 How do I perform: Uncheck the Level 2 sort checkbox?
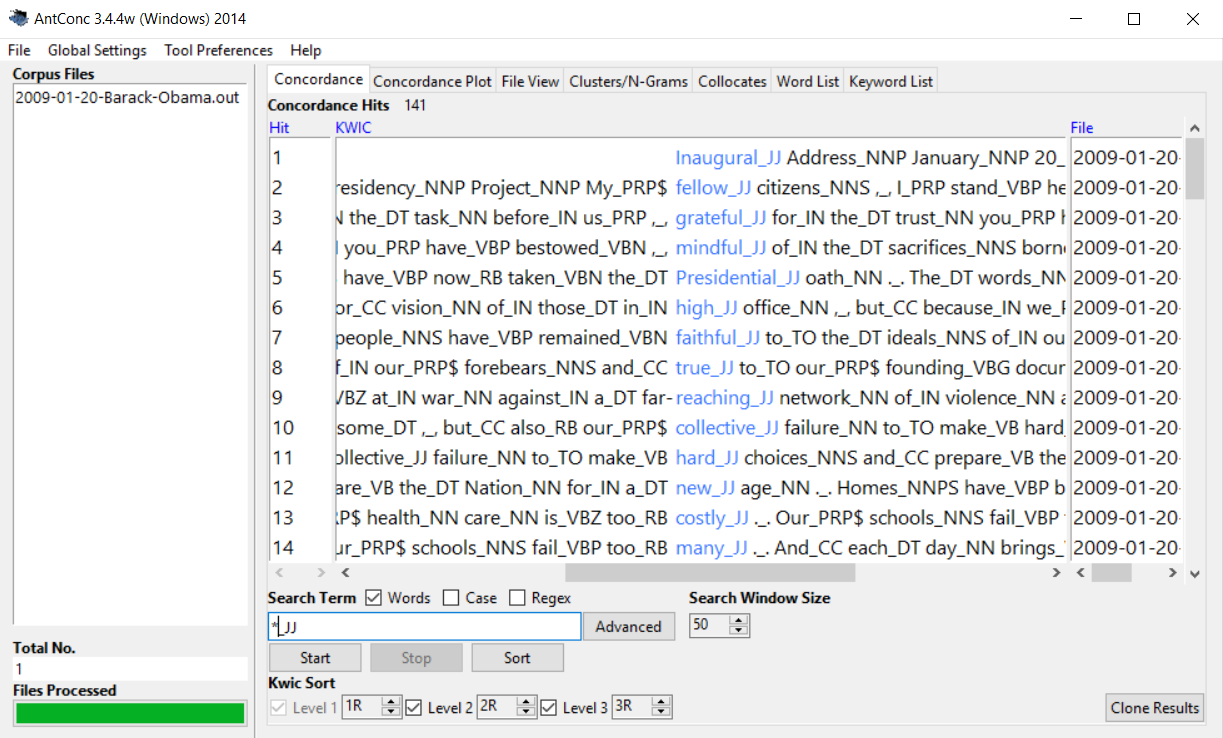[x=415, y=708]
